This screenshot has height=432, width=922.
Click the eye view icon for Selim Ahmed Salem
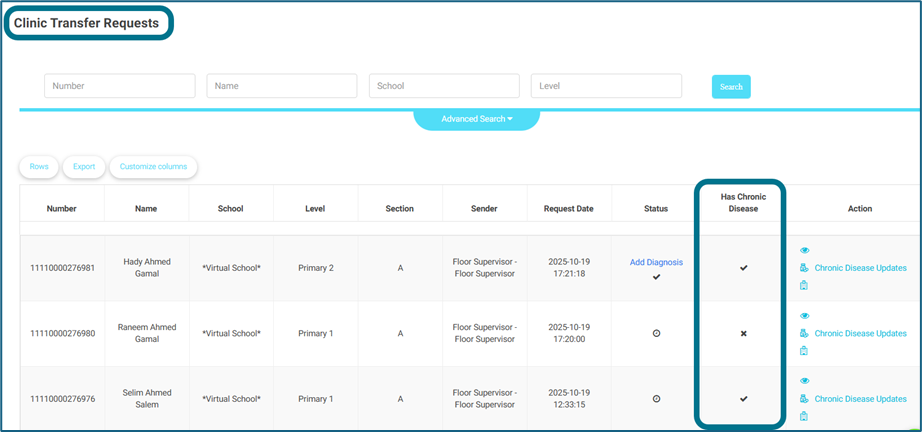click(x=805, y=381)
